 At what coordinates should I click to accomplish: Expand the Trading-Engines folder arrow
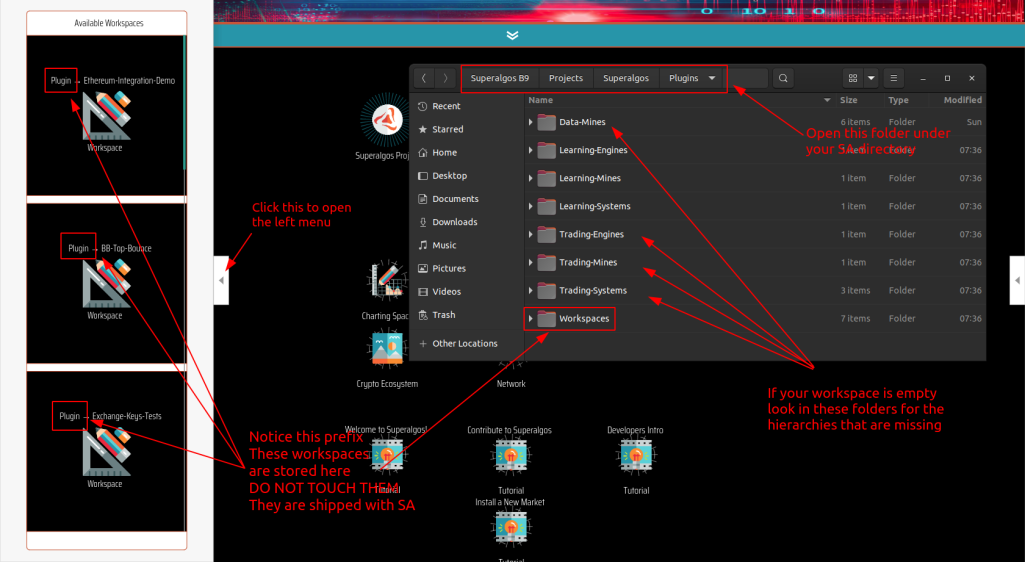[530, 235]
